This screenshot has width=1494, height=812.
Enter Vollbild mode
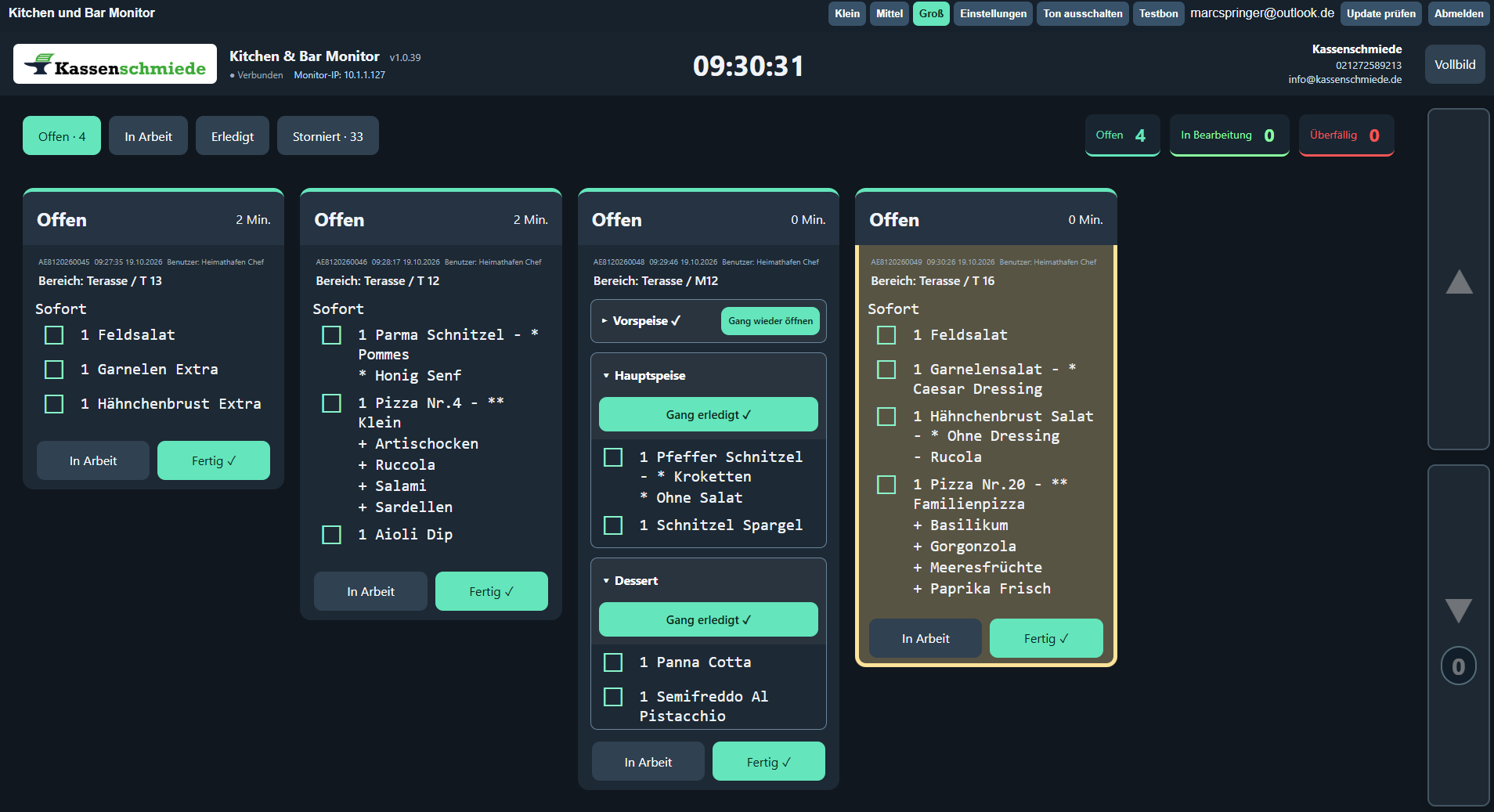1455,65
